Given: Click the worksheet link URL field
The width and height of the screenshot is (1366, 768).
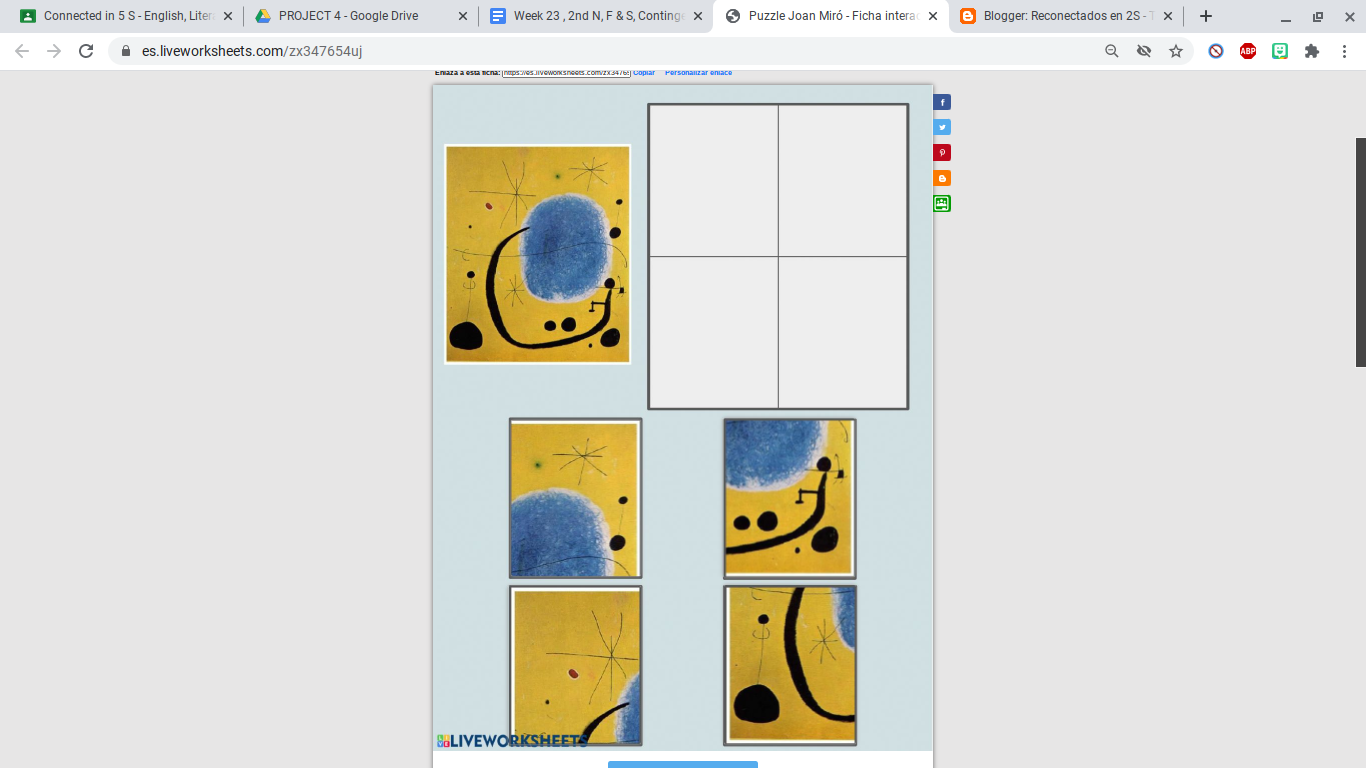Looking at the screenshot, I should (566, 73).
